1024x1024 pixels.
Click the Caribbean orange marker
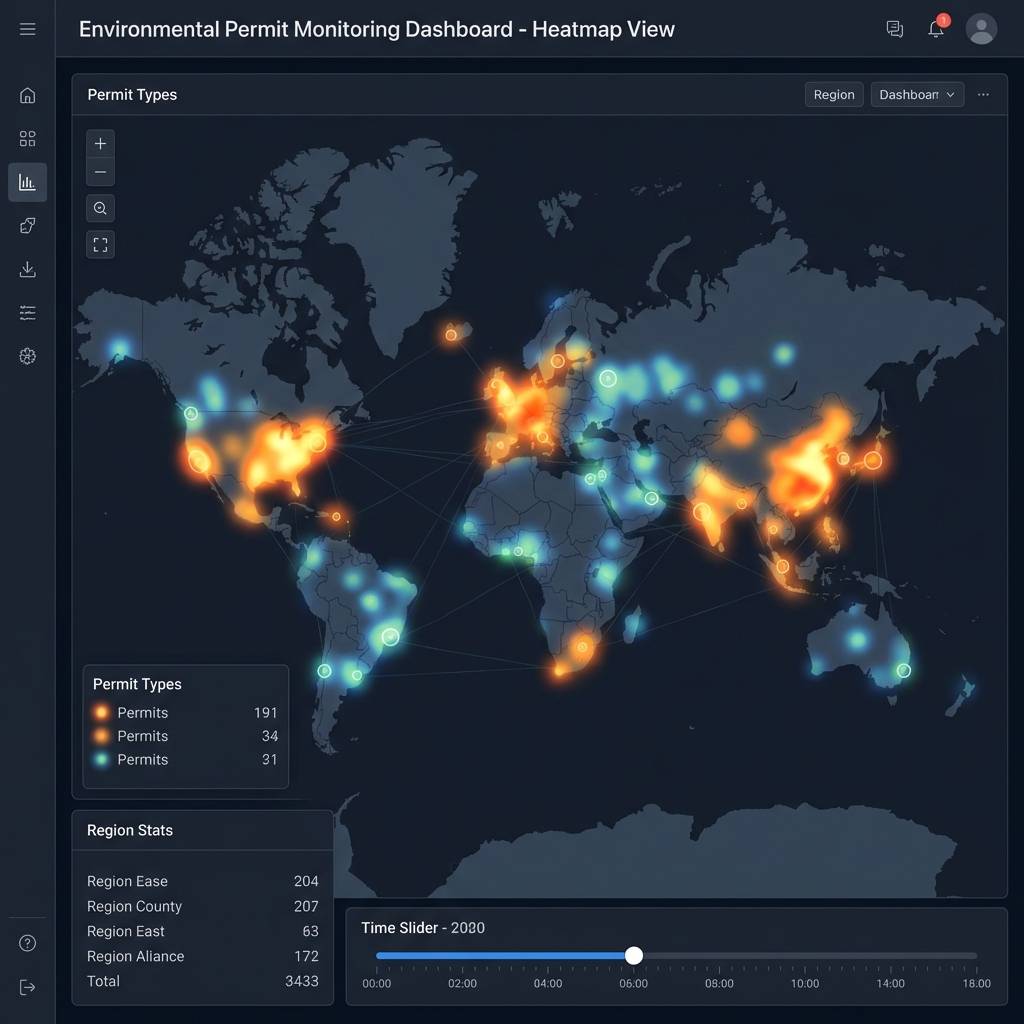pyautogui.click(x=336, y=517)
